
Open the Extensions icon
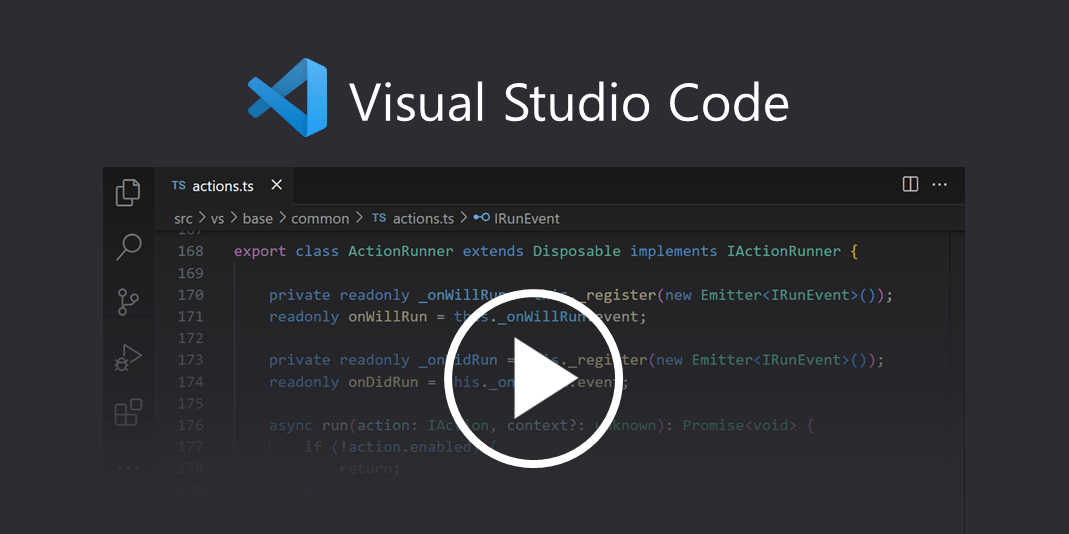[128, 412]
